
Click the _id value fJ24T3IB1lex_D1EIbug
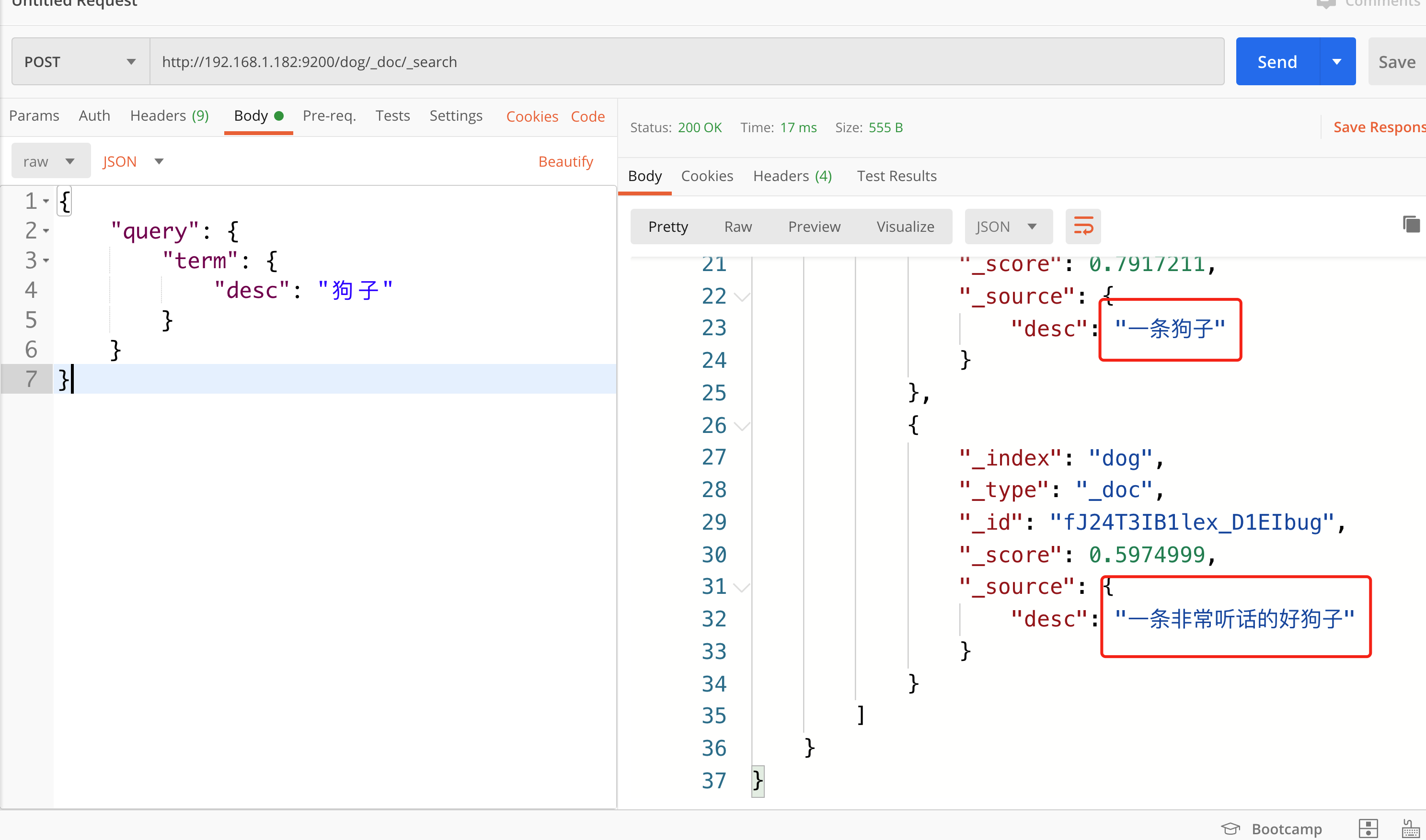coord(1192,522)
